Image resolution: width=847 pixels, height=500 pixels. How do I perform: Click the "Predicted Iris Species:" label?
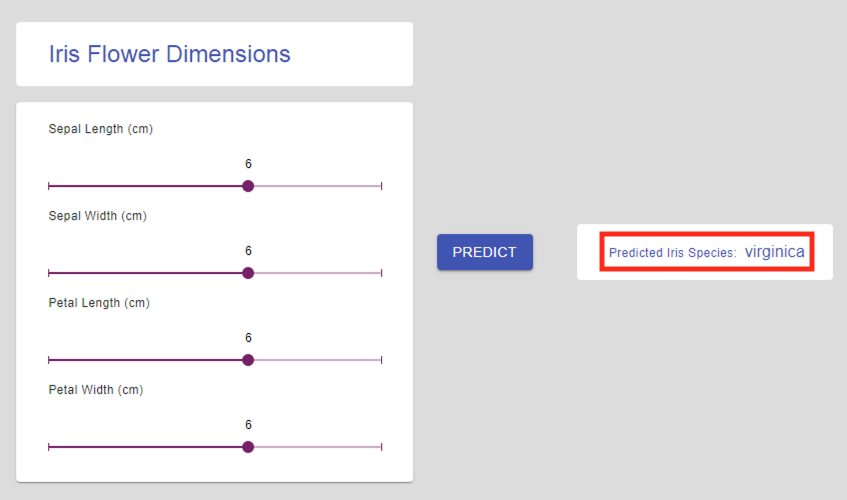672,253
